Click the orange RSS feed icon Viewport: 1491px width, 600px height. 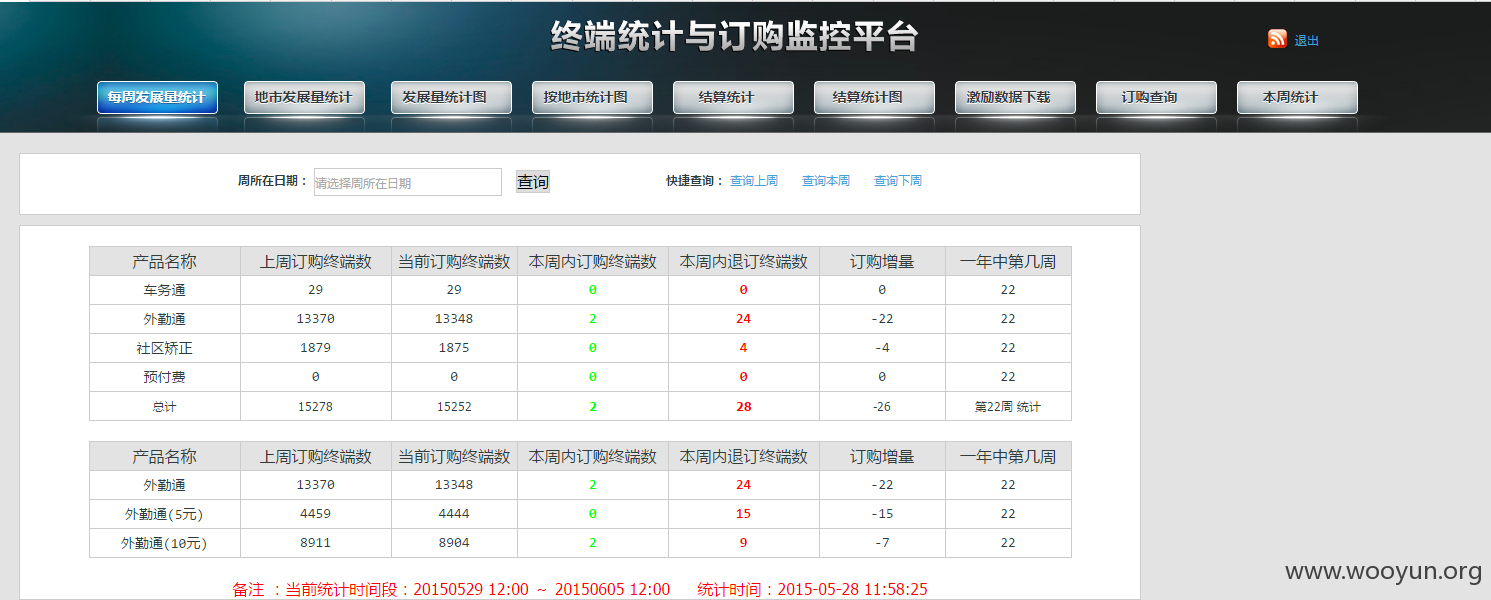[1277, 39]
